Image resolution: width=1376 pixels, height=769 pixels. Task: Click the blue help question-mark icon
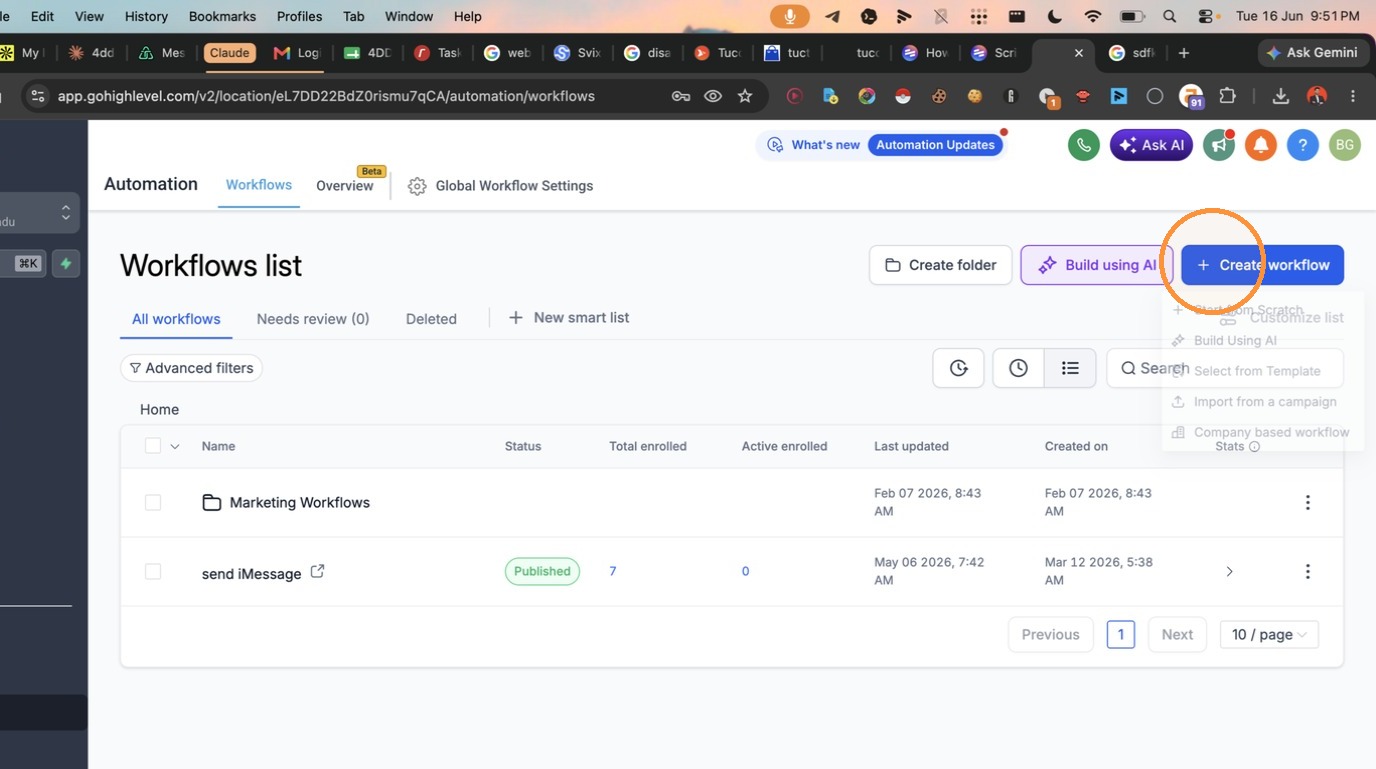pos(1302,145)
